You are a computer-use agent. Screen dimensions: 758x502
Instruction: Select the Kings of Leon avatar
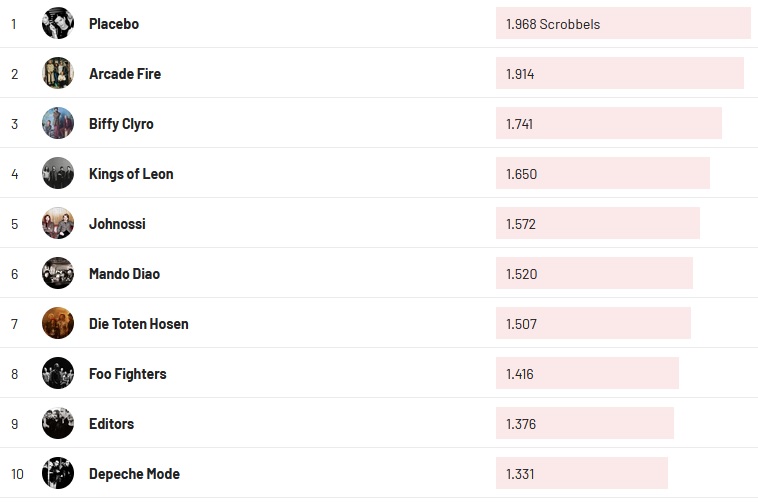(58, 173)
